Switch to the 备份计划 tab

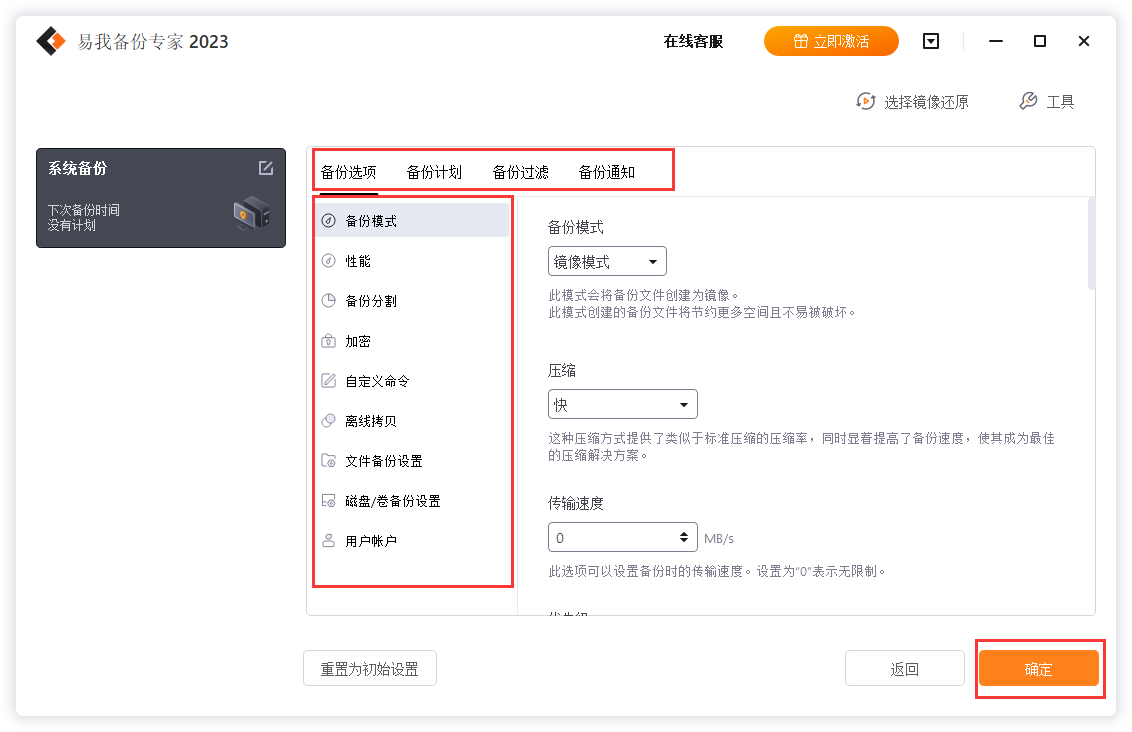pyautogui.click(x=434, y=172)
